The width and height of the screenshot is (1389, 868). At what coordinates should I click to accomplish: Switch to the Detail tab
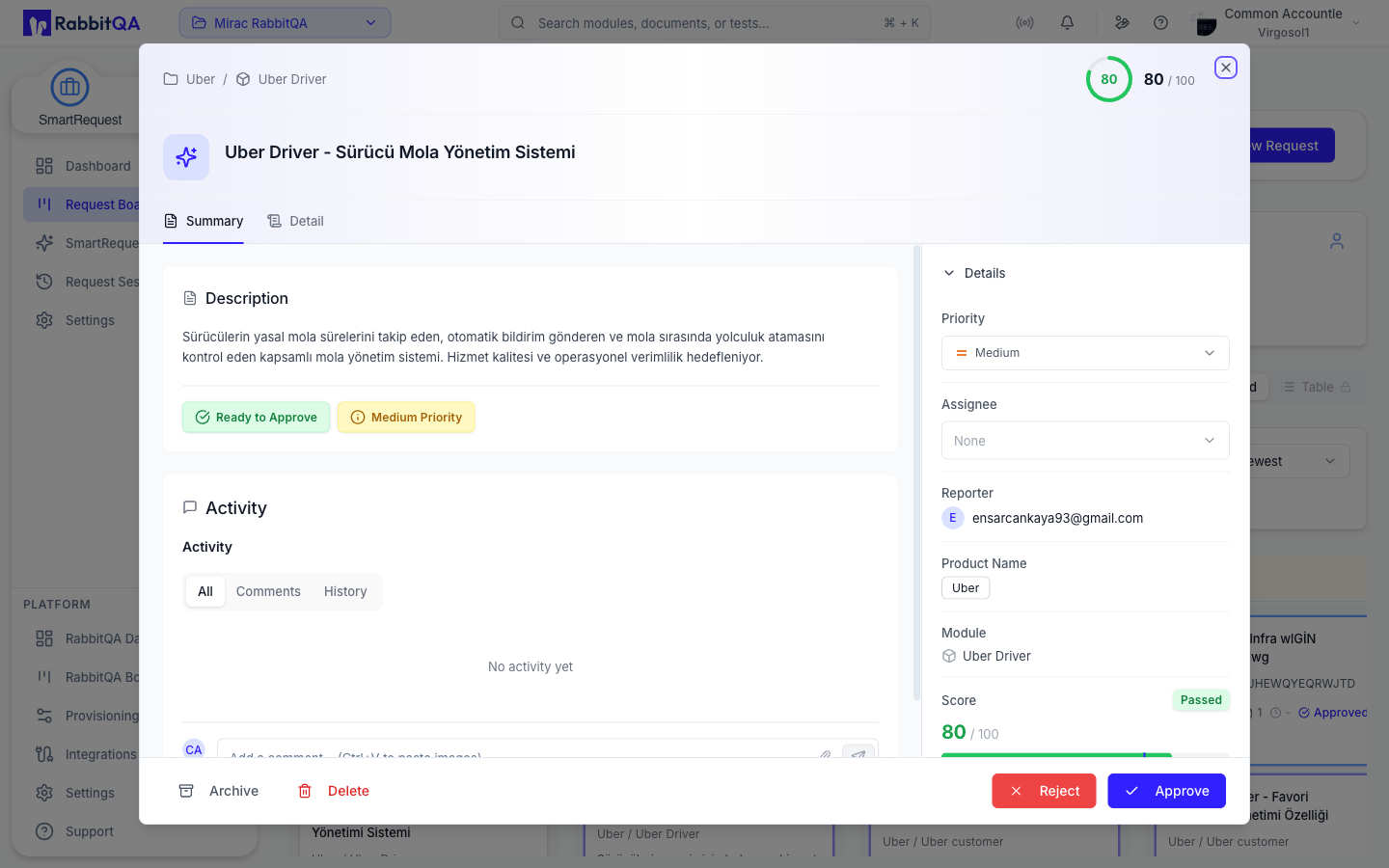tap(295, 221)
